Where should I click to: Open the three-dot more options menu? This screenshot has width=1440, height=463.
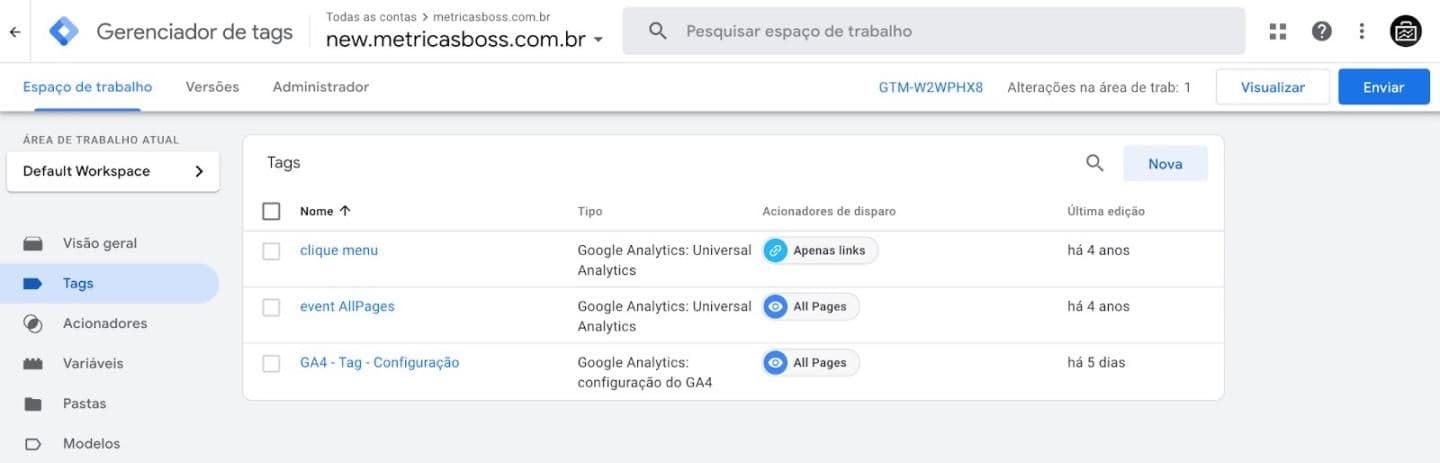click(x=1361, y=31)
